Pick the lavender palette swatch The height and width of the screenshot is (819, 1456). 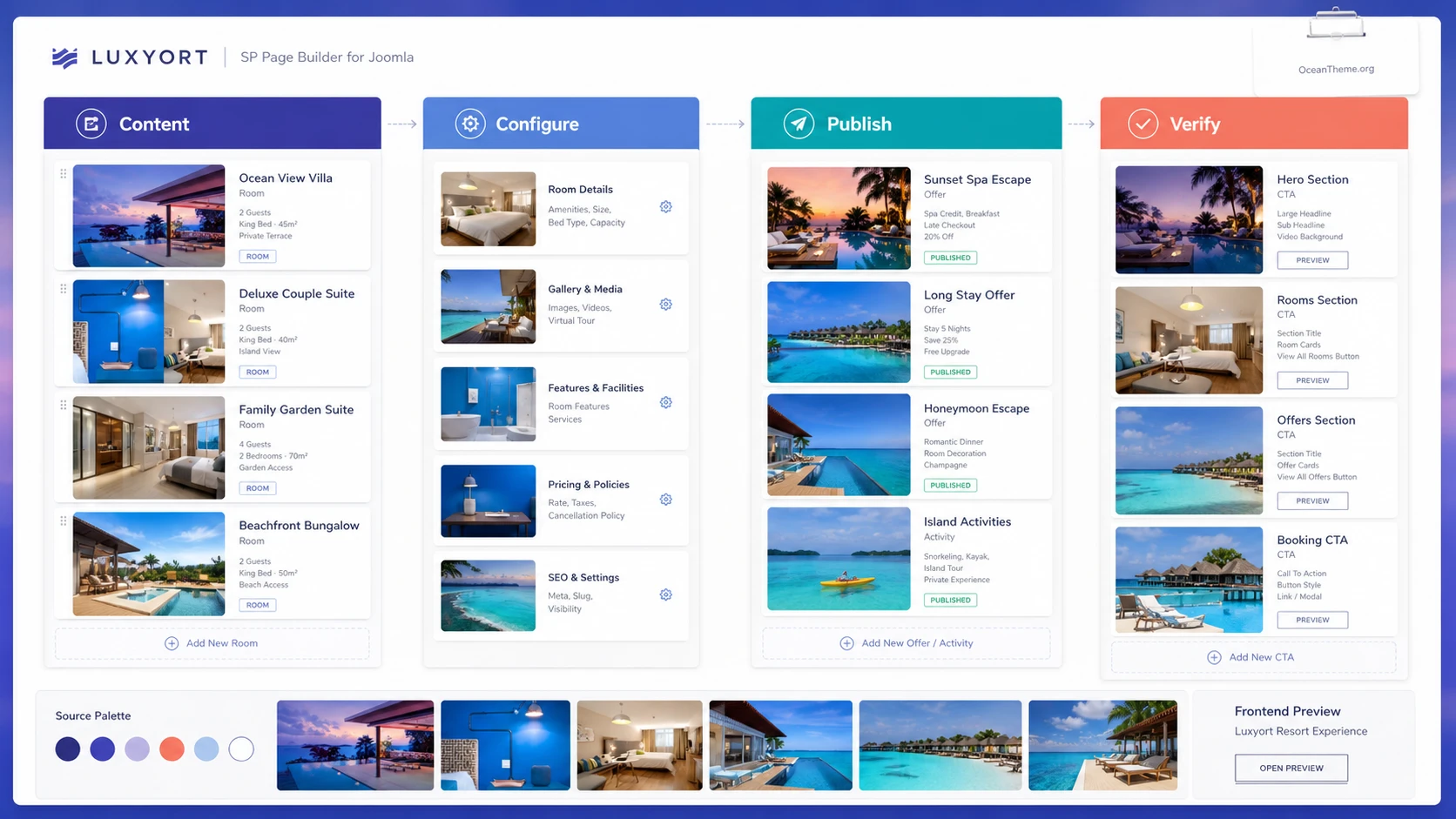137,749
